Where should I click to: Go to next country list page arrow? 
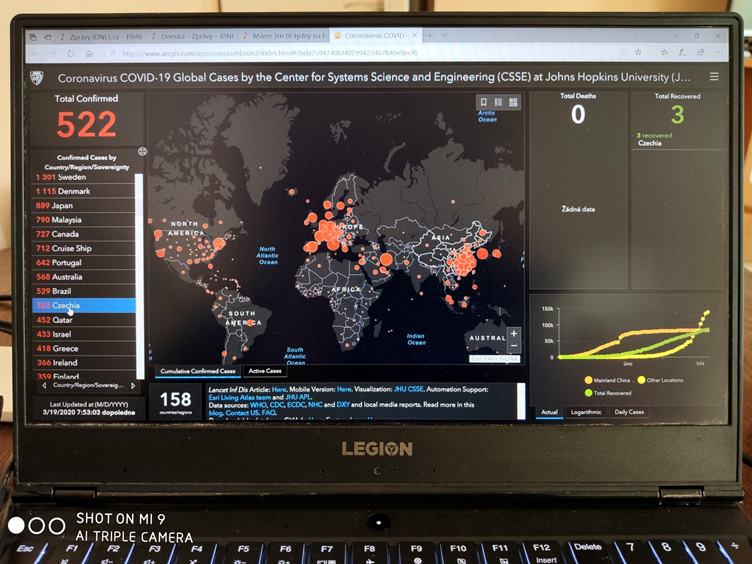pyautogui.click(x=133, y=386)
